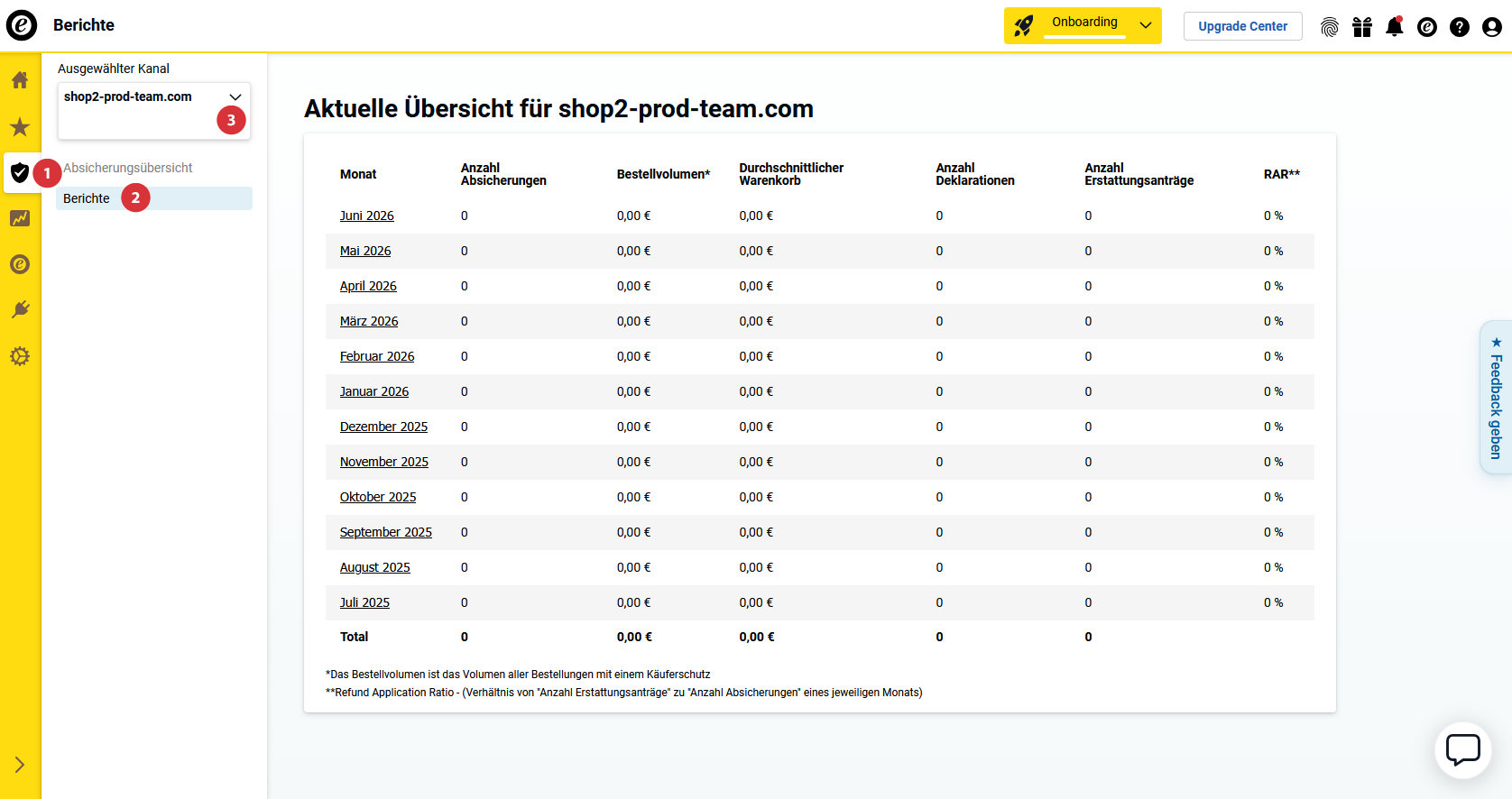Expand the sidebar with bottom arrow
1512x799 pixels.
(x=20, y=765)
